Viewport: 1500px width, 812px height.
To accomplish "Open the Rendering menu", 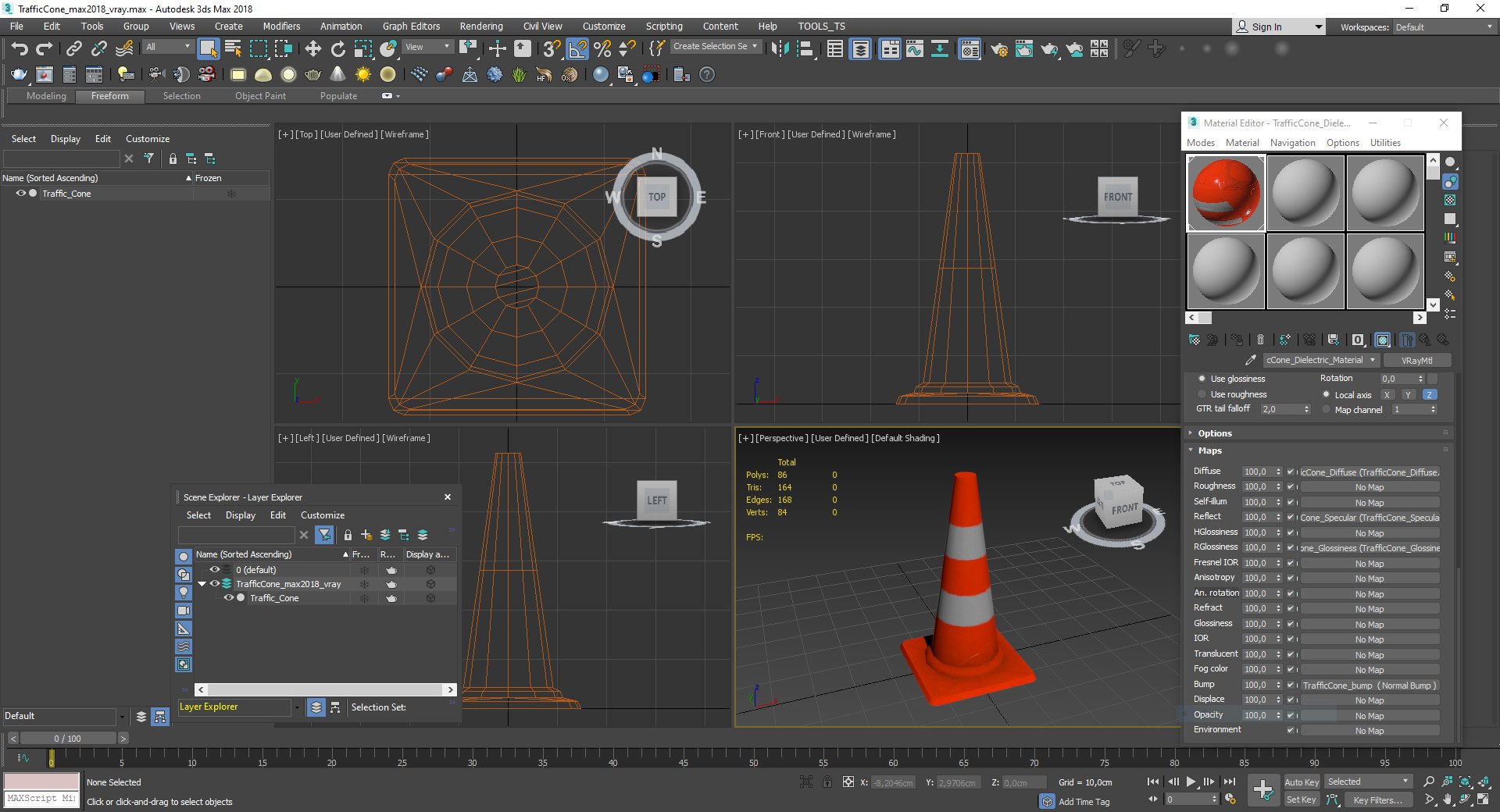I will [x=481, y=27].
